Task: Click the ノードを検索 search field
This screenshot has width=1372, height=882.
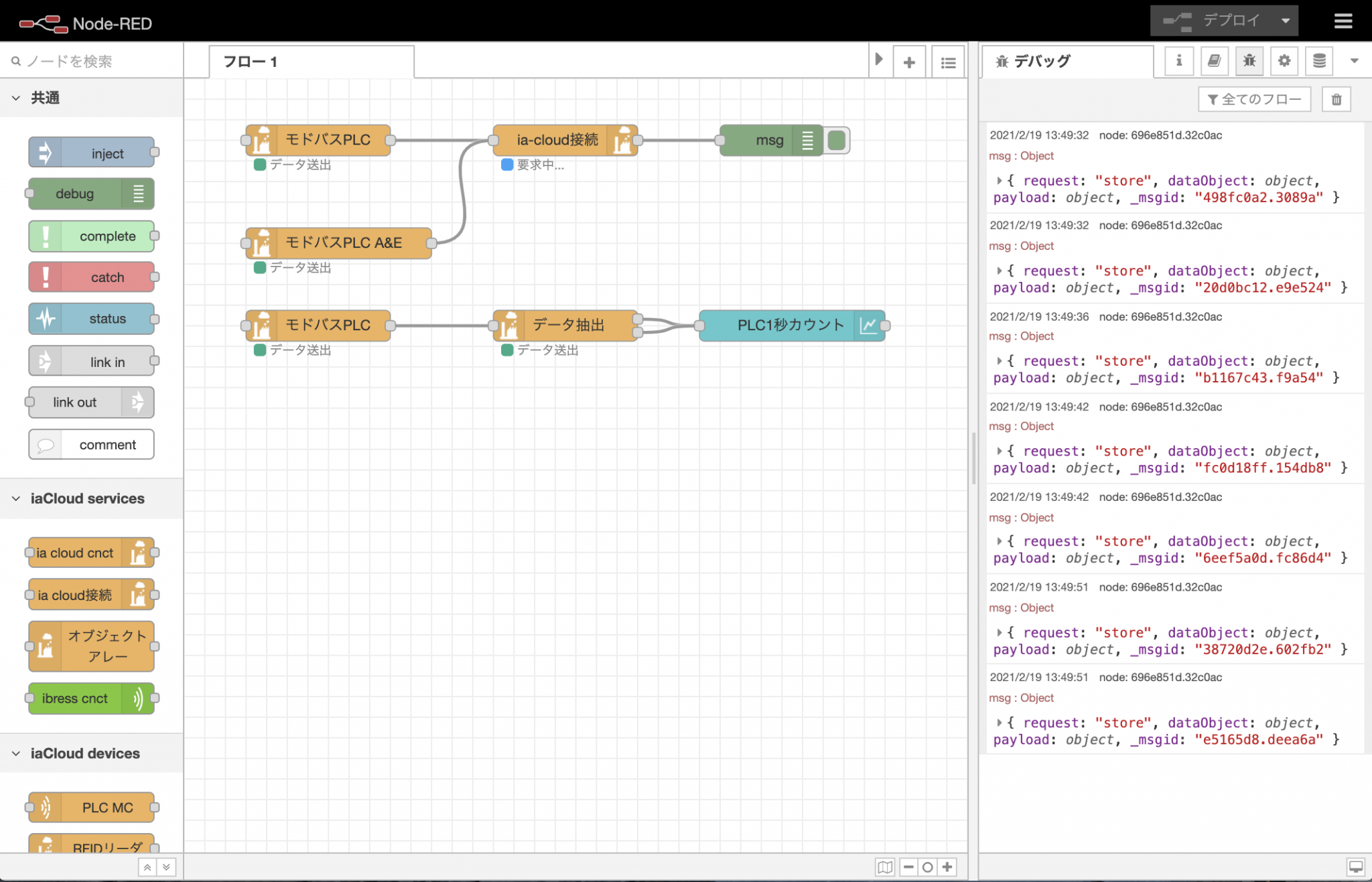Action: tap(94, 62)
